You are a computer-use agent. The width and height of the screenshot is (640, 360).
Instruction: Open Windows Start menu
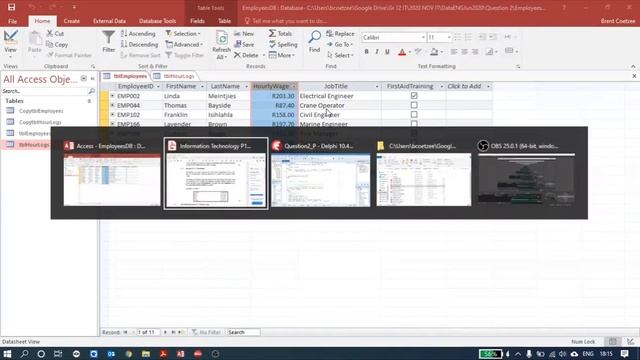tap(7, 354)
